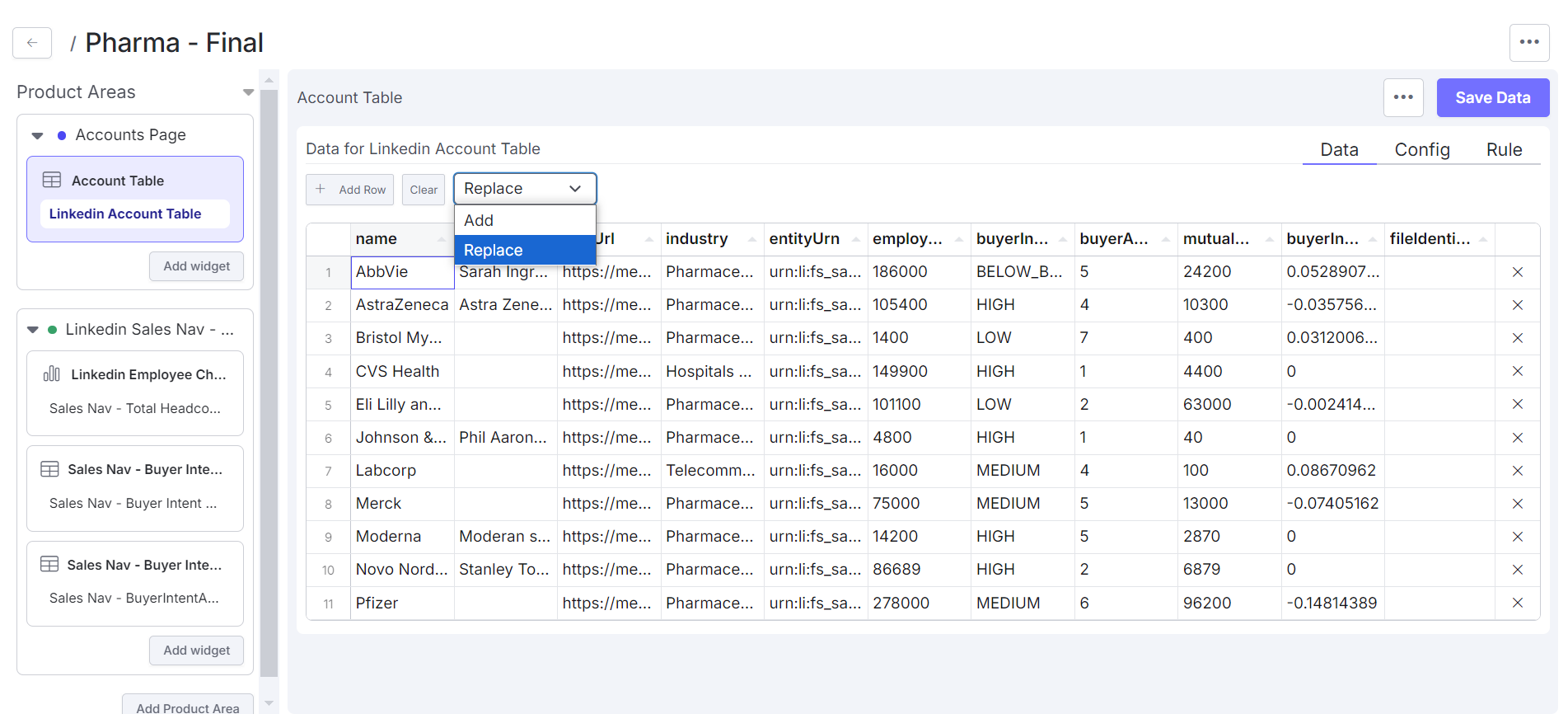Open the page-level three-dot menu
This screenshot has height=728, width=1568.
(x=1528, y=43)
